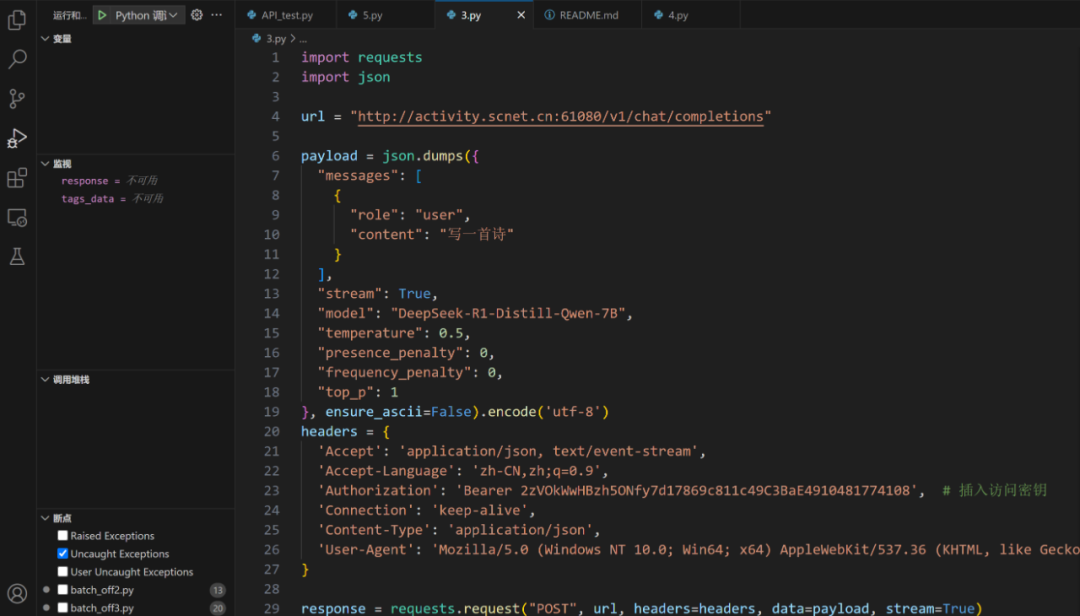Enable the User Uncaught Exceptions checkbox

point(63,572)
